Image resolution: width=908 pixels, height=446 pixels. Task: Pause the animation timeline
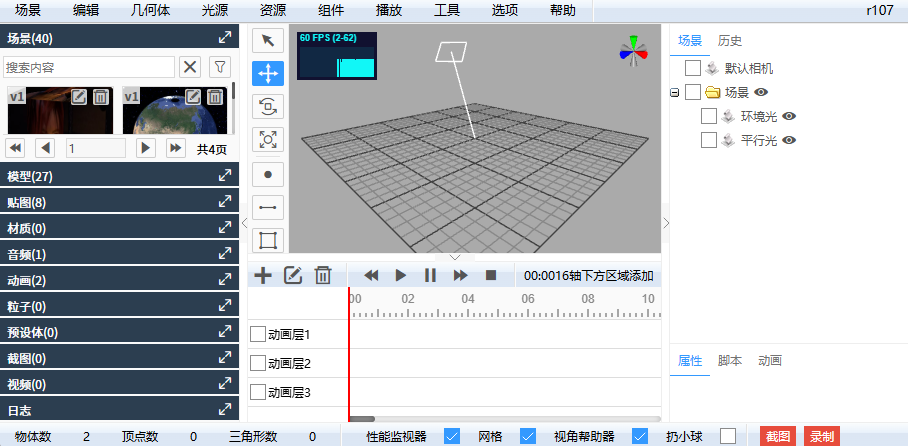coord(430,275)
